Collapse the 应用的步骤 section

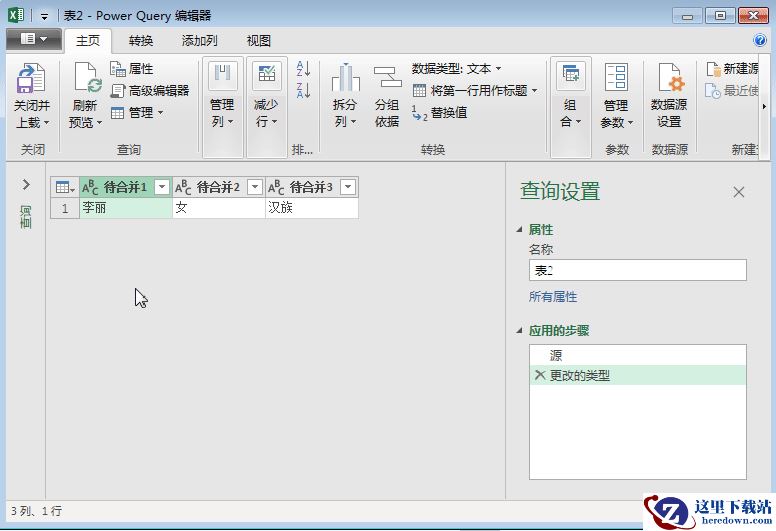click(519, 331)
